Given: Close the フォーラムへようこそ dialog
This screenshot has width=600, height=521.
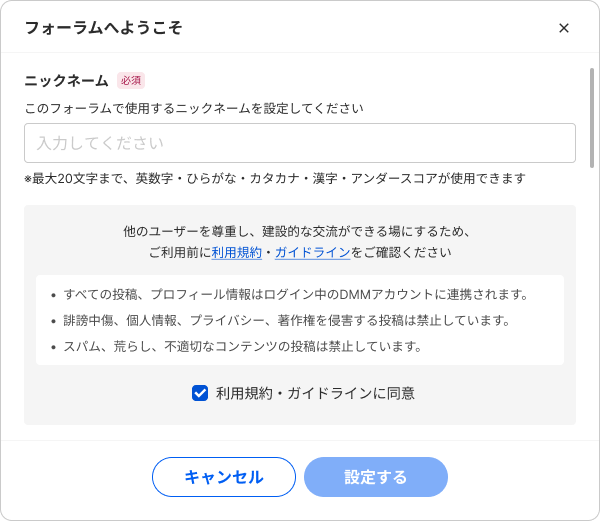Looking at the screenshot, I should 564,28.
